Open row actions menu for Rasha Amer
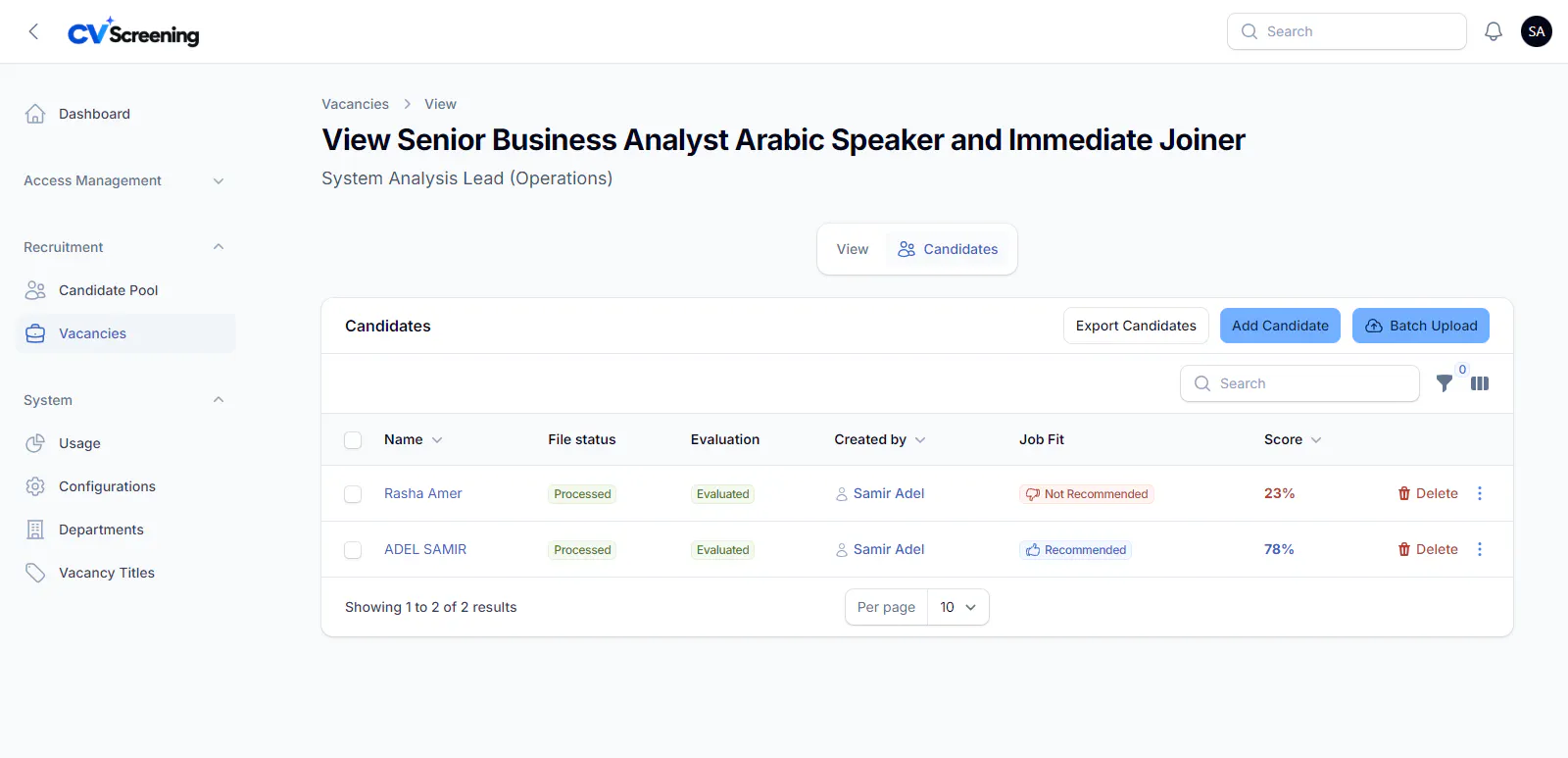The width and height of the screenshot is (1568, 758). (1480, 493)
